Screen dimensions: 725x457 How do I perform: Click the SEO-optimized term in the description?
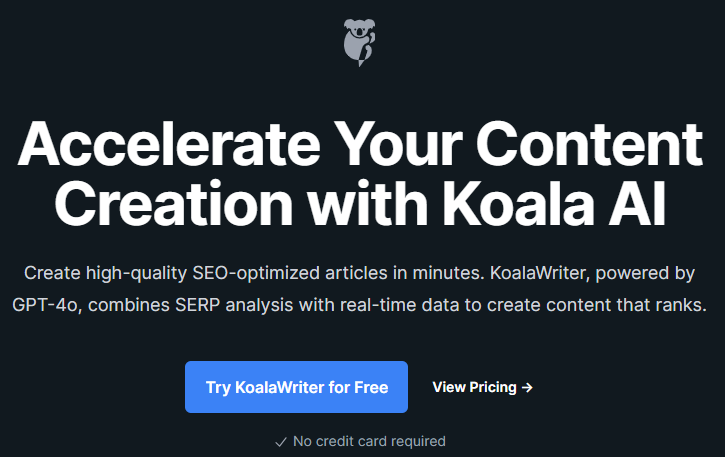tap(256, 273)
